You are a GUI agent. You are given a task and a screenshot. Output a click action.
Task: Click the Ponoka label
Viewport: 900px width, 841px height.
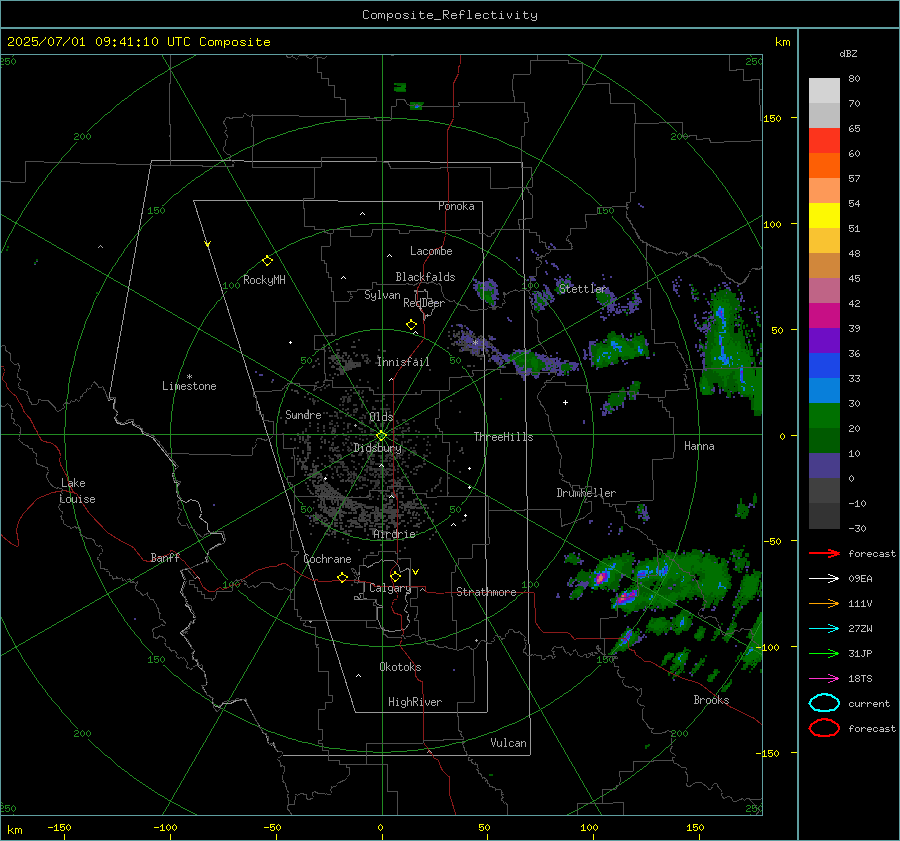[x=456, y=206]
